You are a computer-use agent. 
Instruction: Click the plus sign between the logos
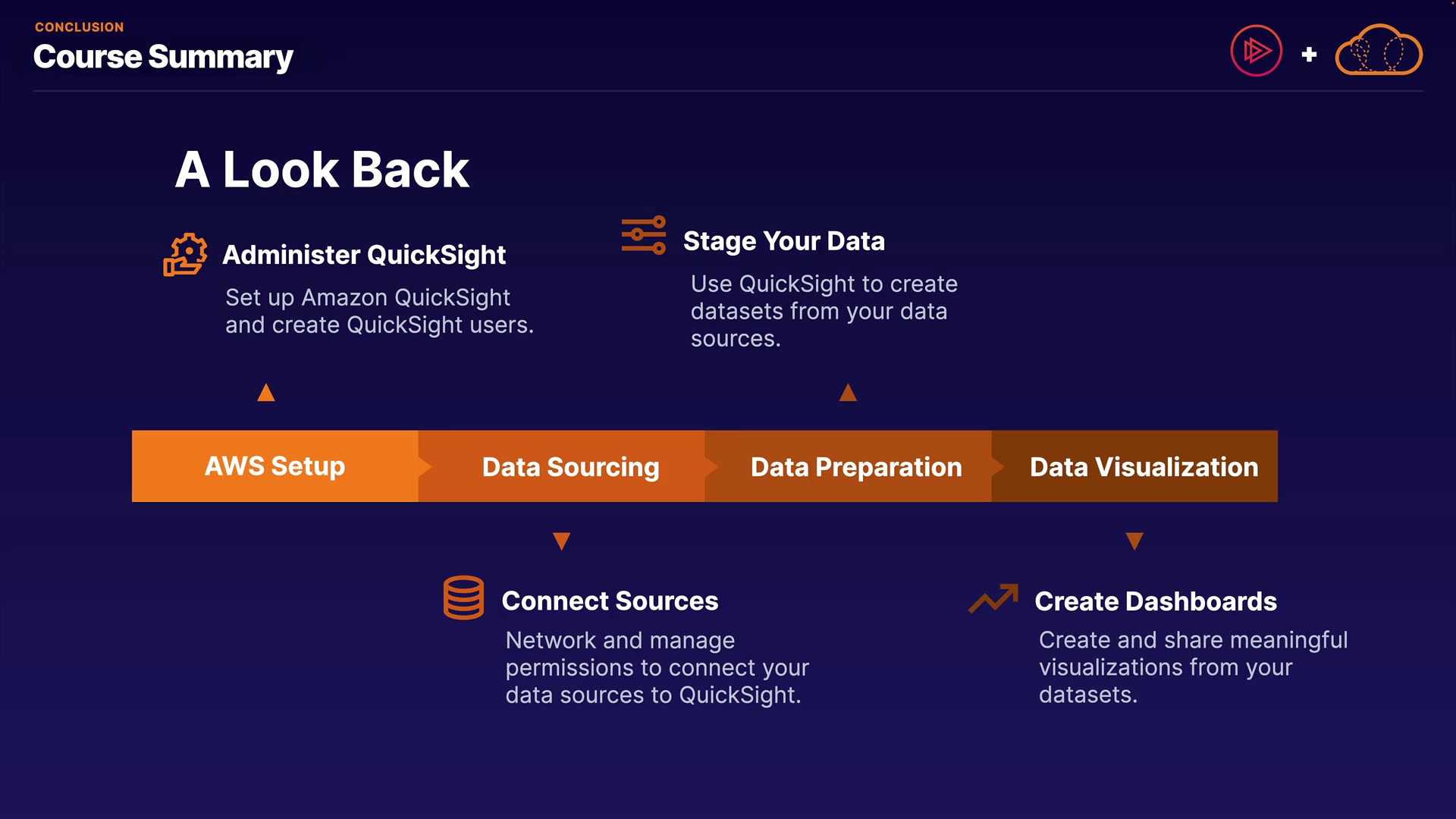1309,55
